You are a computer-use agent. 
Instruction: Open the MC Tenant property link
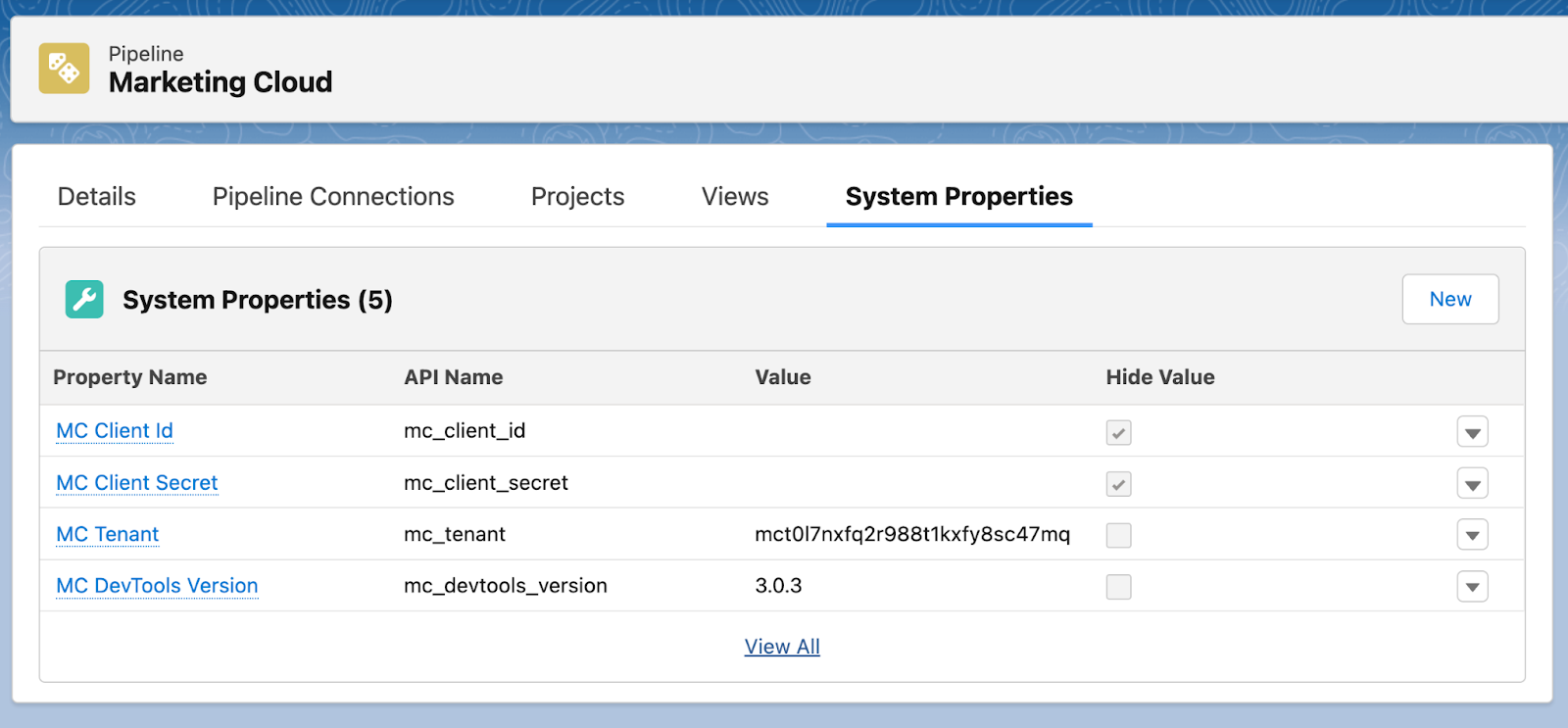click(x=108, y=535)
